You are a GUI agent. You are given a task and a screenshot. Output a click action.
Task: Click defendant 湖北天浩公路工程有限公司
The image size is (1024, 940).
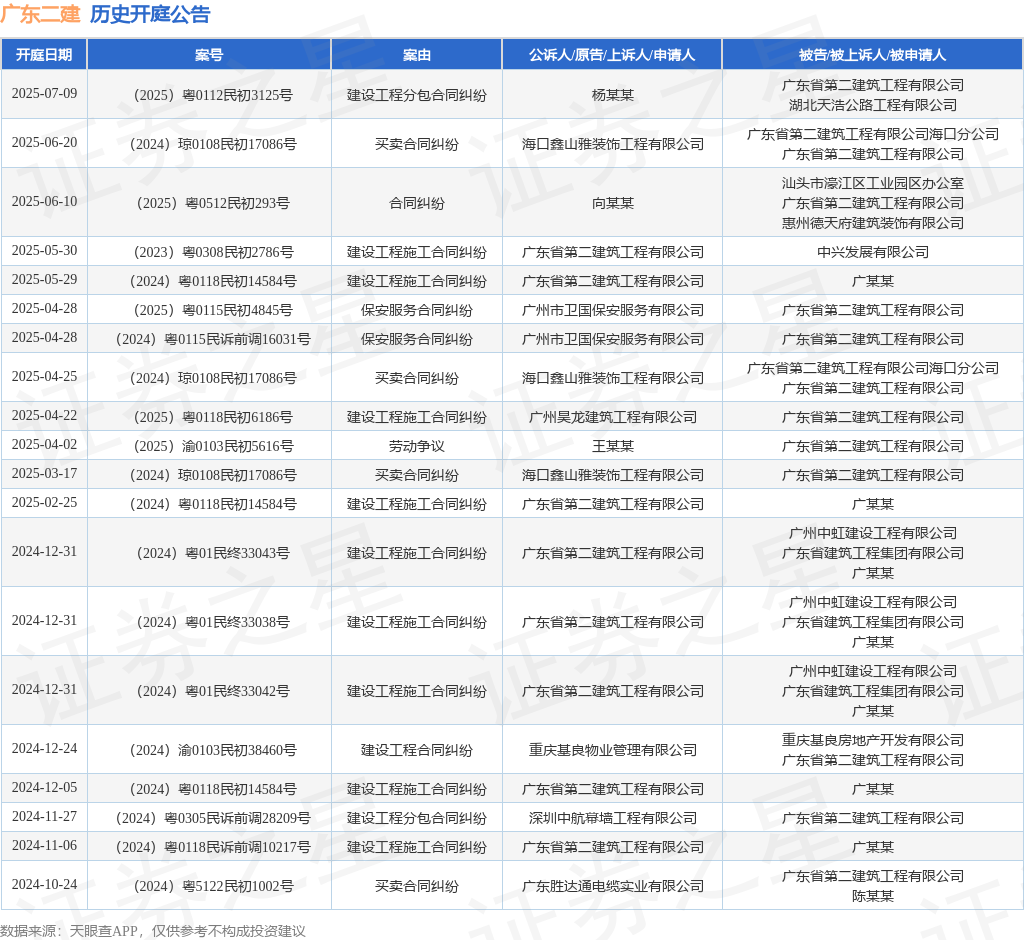point(872,105)
